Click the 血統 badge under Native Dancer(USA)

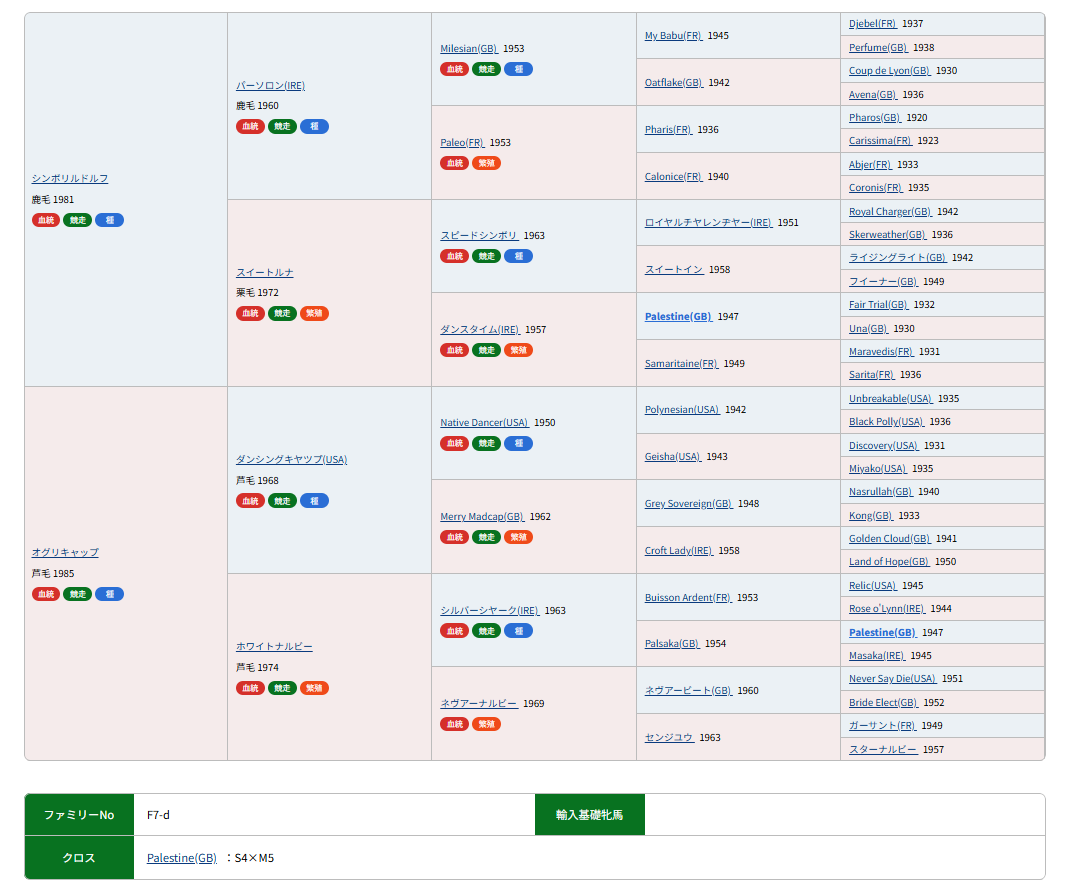click(x=455, y=443)
